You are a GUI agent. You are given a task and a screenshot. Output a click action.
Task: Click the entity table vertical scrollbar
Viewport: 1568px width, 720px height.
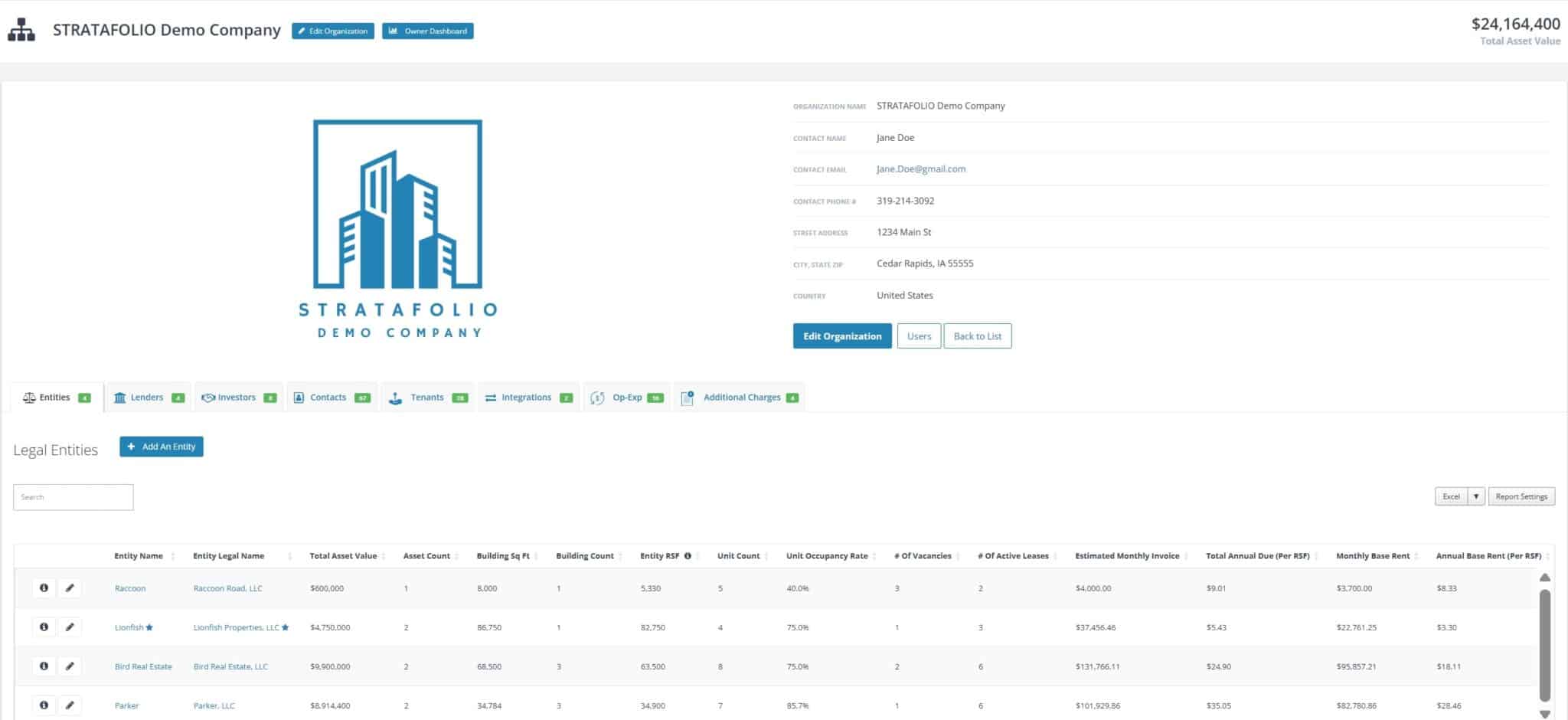pyautogui.click(x=1544, y=643)
